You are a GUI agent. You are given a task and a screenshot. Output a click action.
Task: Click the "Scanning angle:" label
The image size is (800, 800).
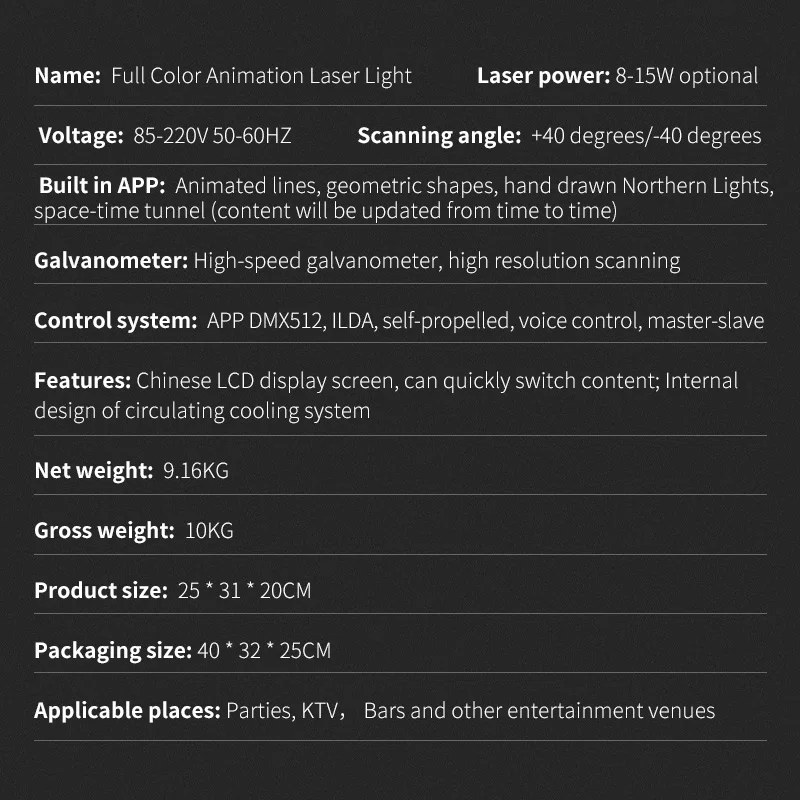439,136
